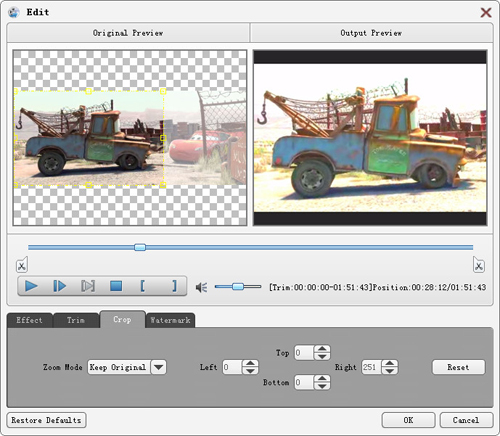
Task: Click the Play button
Action: coord(31,286)
